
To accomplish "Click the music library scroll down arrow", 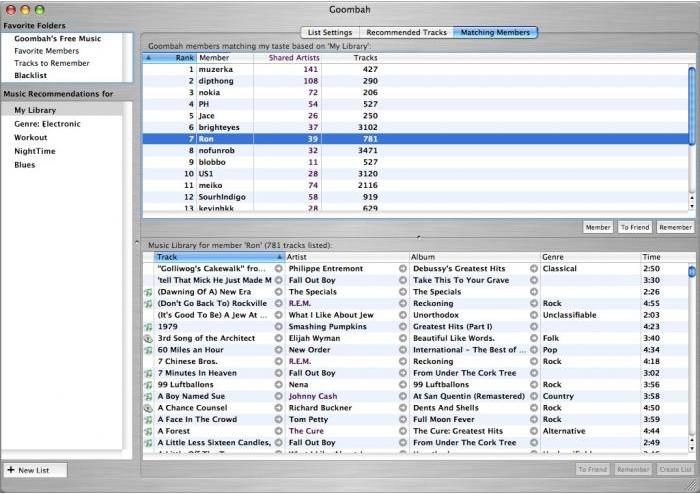I will click(692, 448).
